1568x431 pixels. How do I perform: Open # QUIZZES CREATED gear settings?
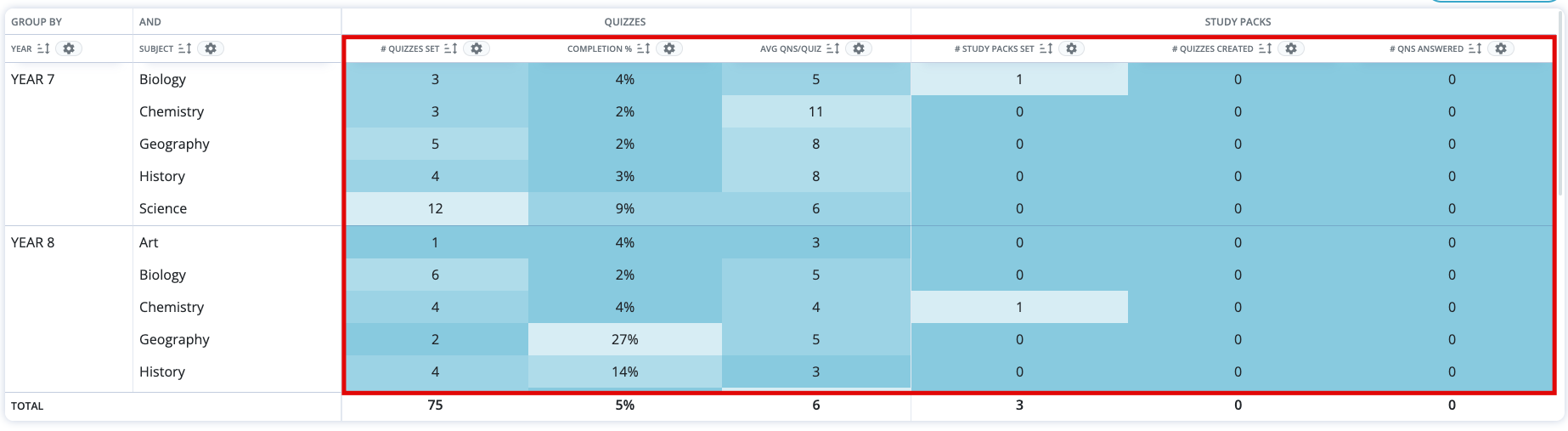point(1291,49)
